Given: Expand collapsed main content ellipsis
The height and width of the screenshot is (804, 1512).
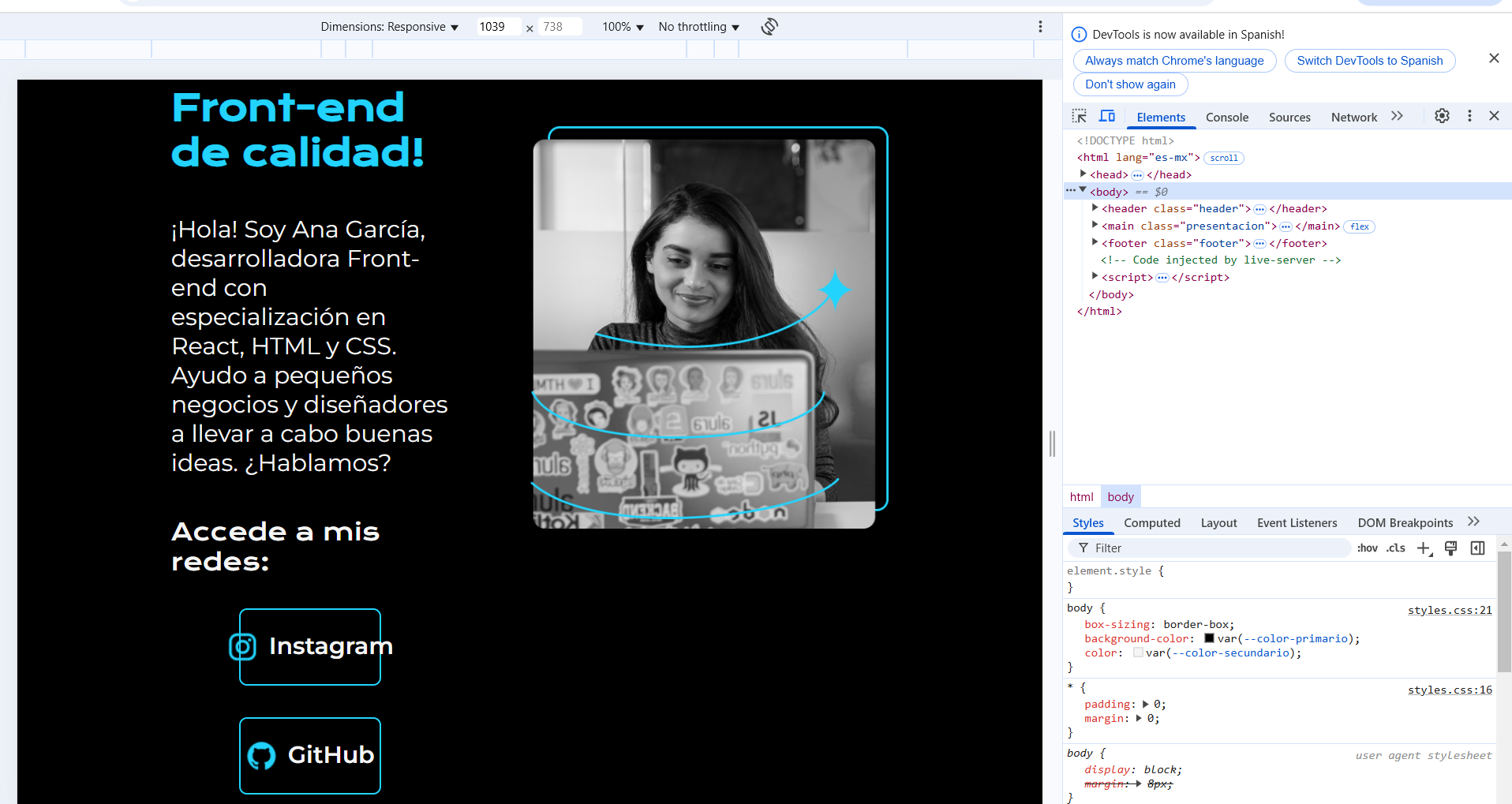Looking at the screenshot, I should (x=1286, y=226).
